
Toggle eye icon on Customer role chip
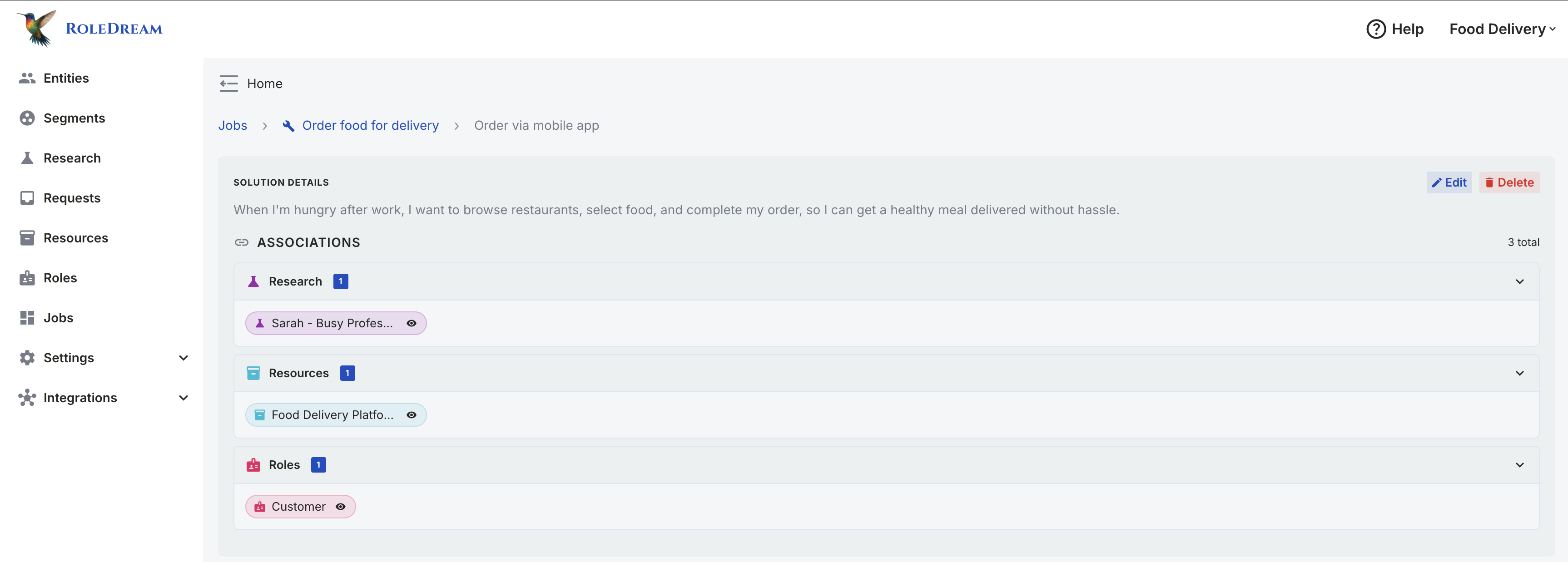[341, 507]
